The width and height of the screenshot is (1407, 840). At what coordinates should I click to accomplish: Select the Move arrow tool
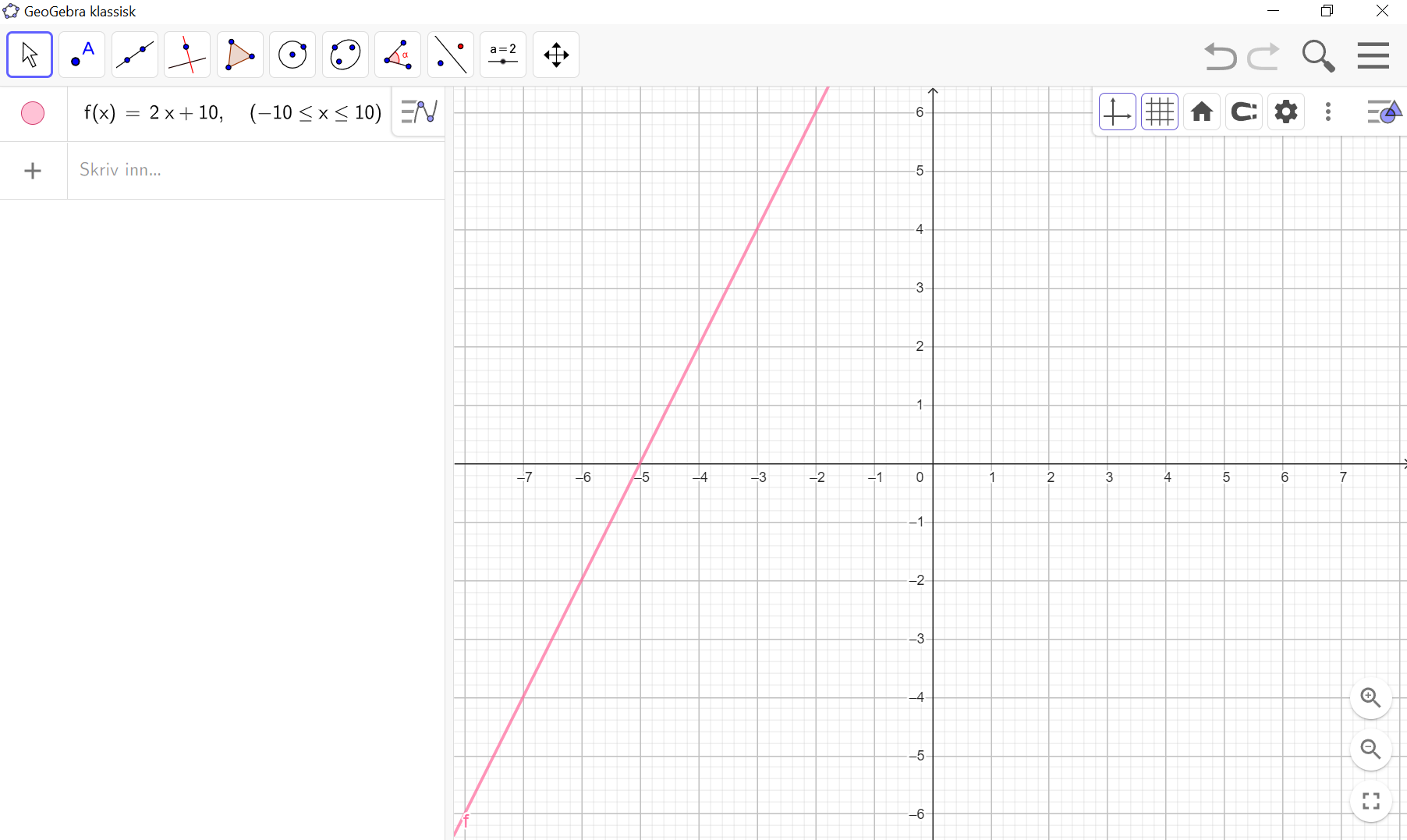tap(30, 55)
